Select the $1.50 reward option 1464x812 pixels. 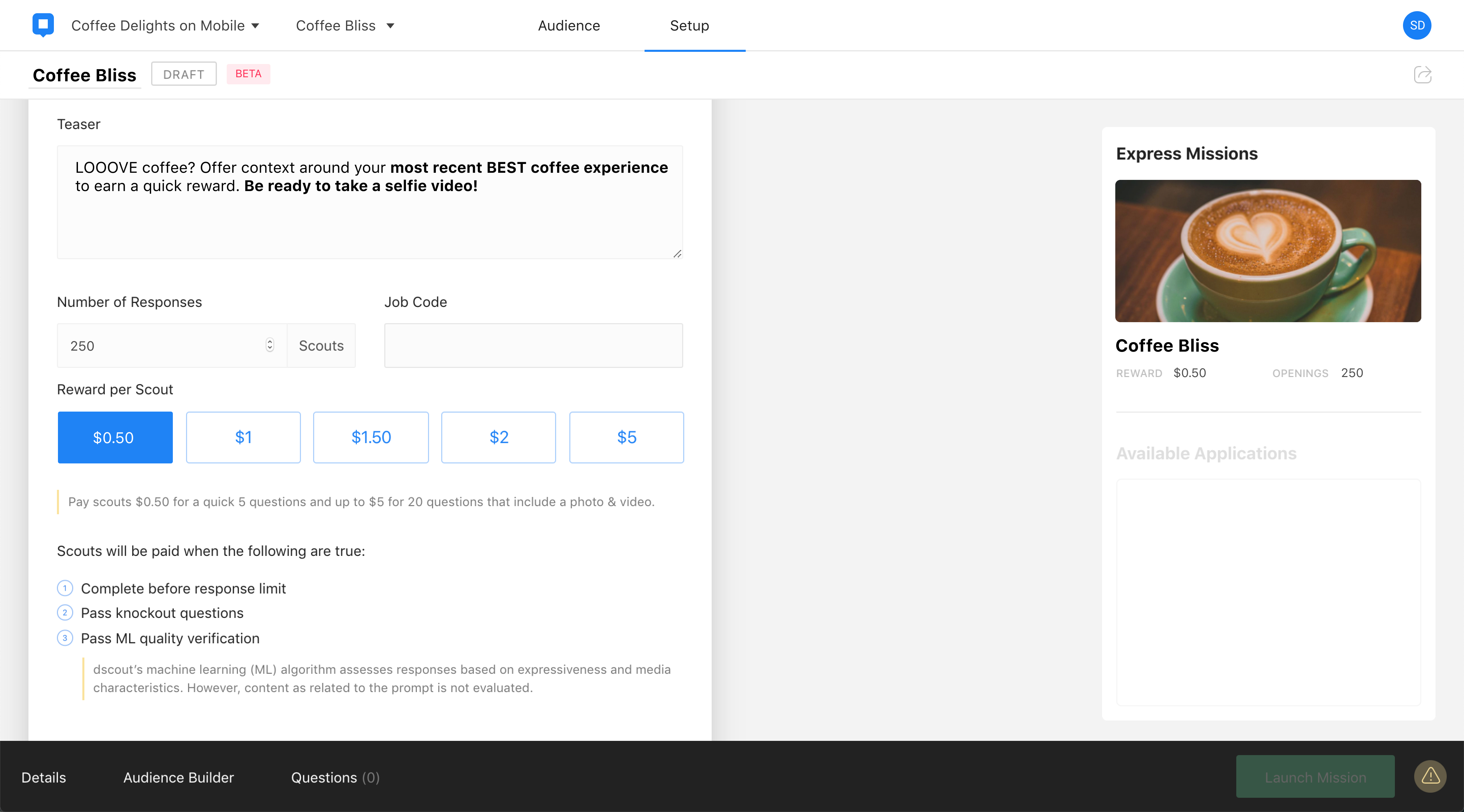tap(371, 438)
